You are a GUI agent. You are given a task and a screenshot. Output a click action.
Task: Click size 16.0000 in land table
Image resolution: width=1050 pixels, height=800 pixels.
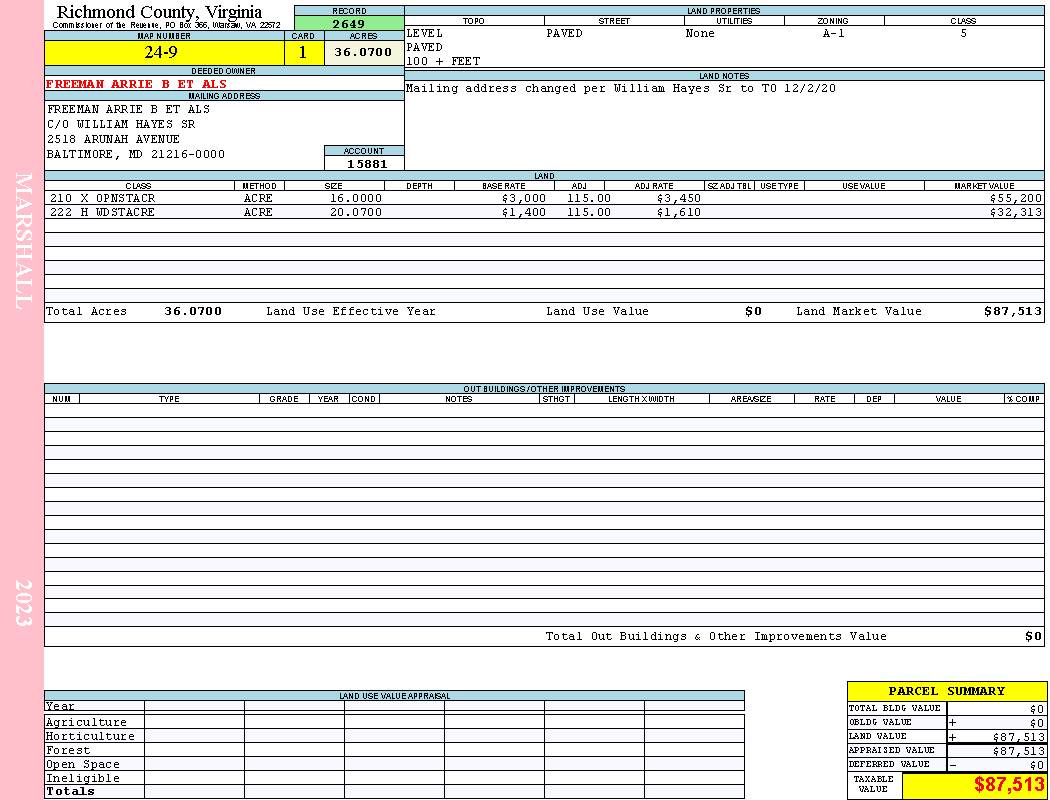click(356, 199)
